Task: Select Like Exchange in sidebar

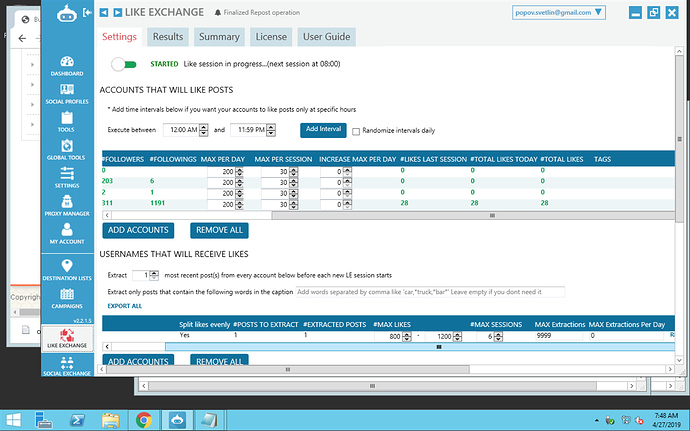Action: pos(67,339)
